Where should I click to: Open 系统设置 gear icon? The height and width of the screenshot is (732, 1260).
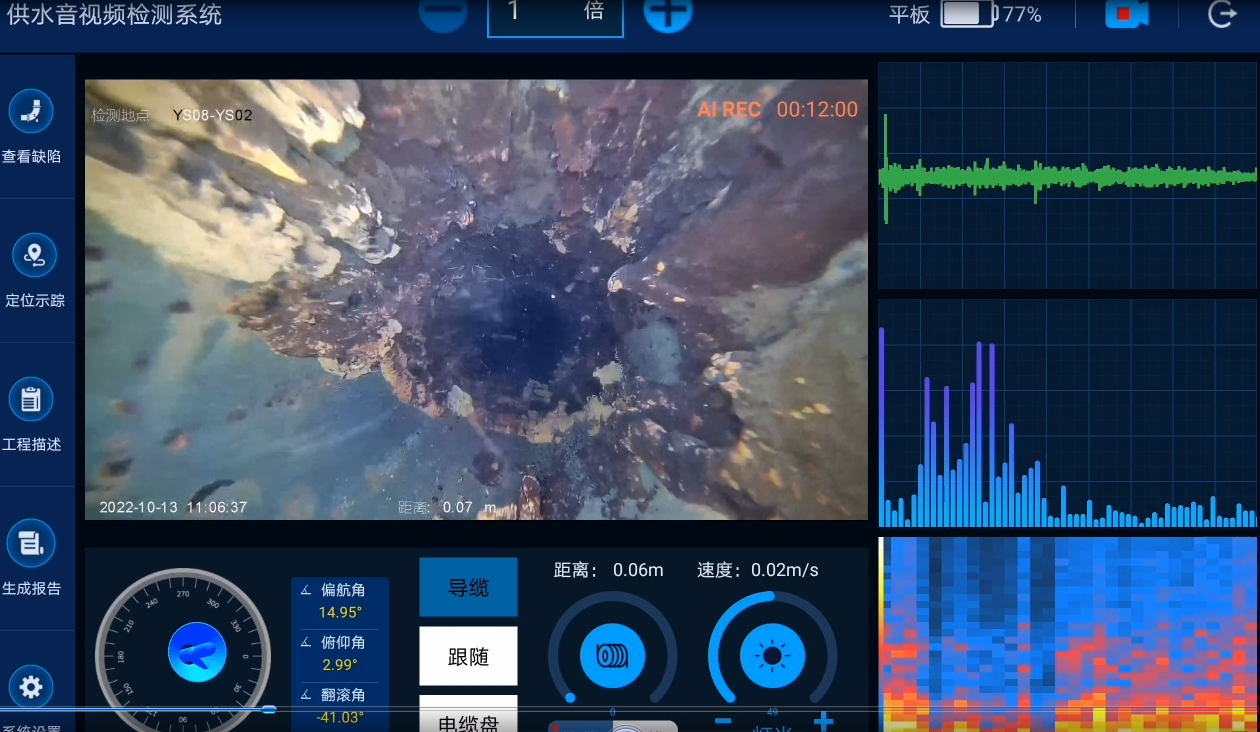(31, 687)
